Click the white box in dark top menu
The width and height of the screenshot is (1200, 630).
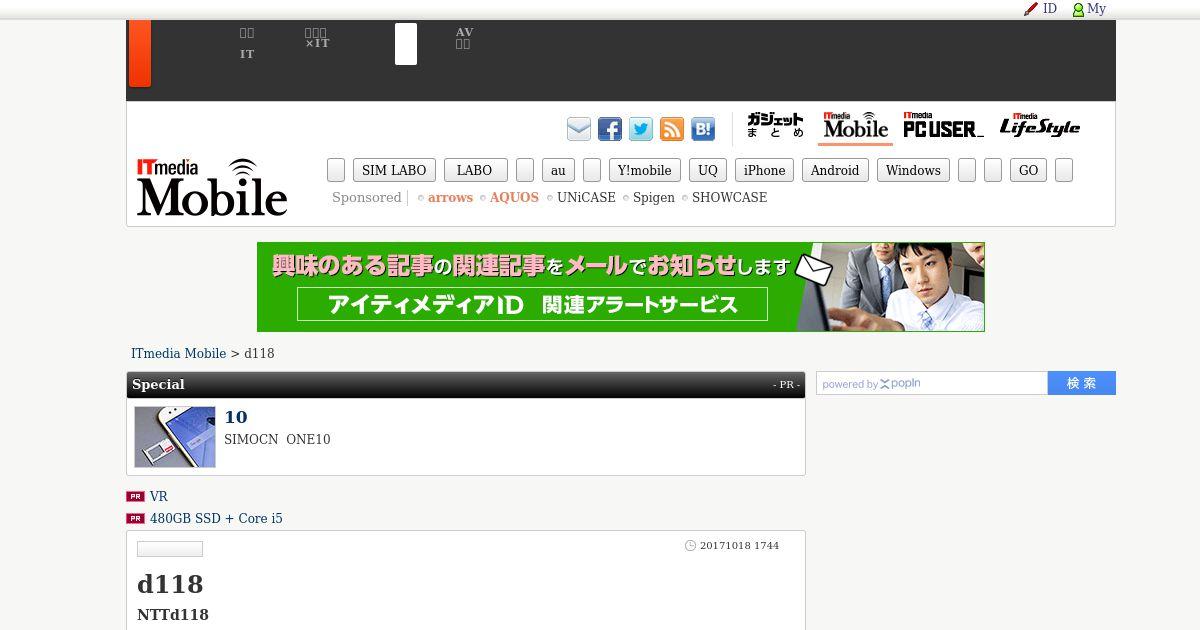point(406,44)
